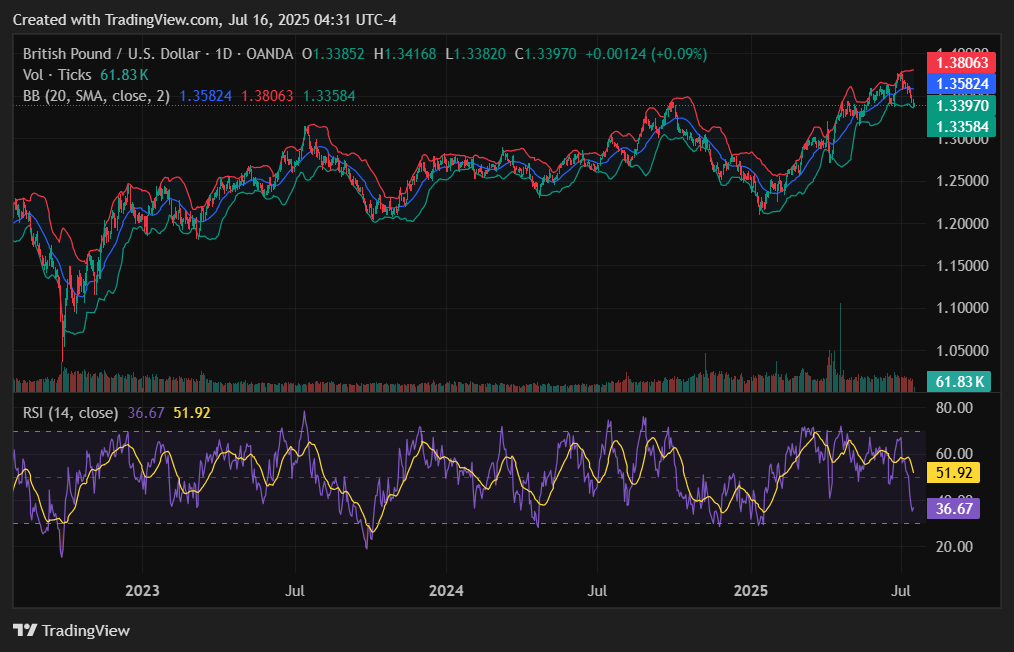Image resolution: width=1014 pixels, height=652 pixels.
Task: Click the 1.33970 current price axis tag
Action: pos(962,105)
